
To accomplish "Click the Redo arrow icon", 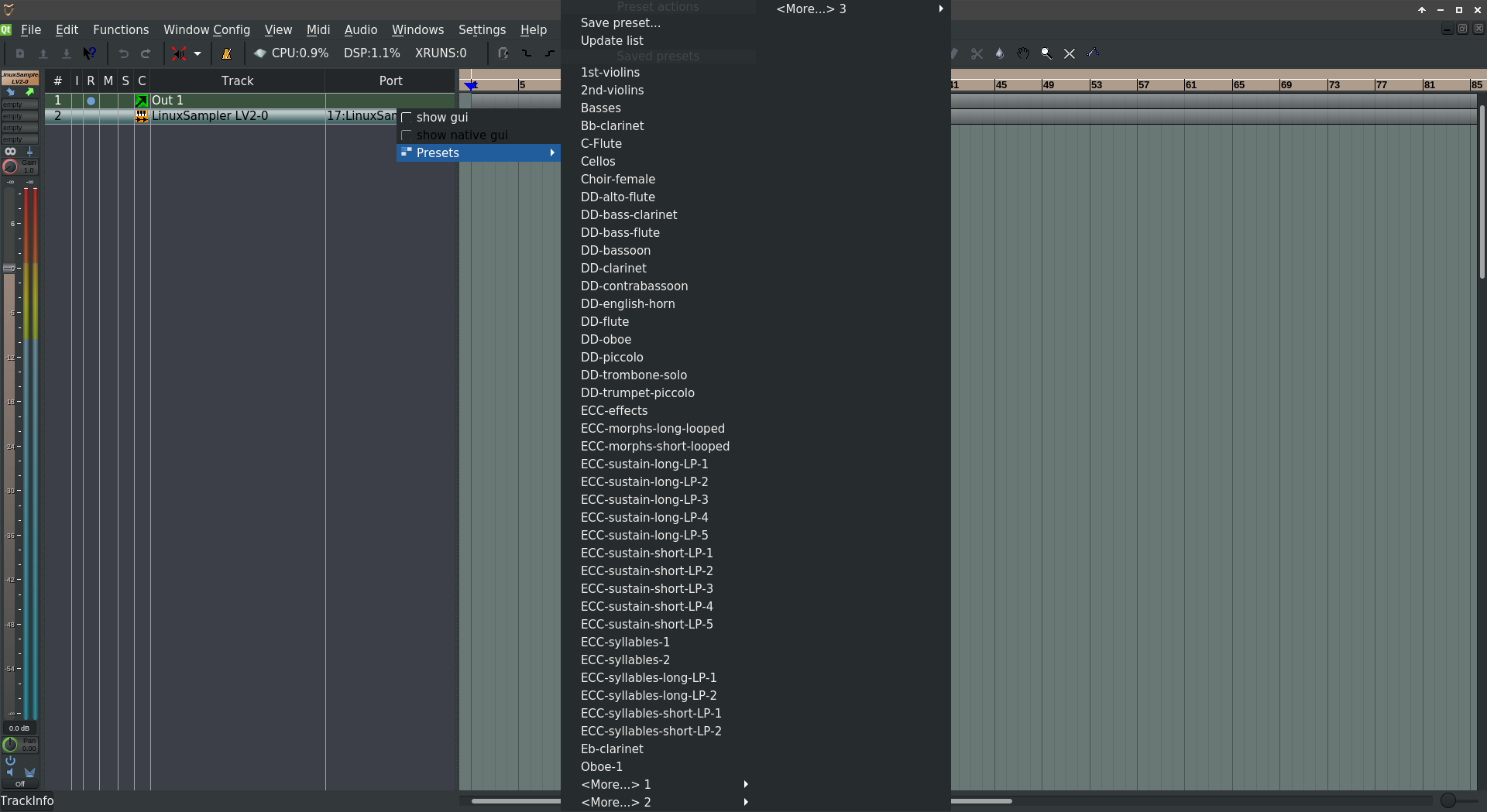I will 146,53.
